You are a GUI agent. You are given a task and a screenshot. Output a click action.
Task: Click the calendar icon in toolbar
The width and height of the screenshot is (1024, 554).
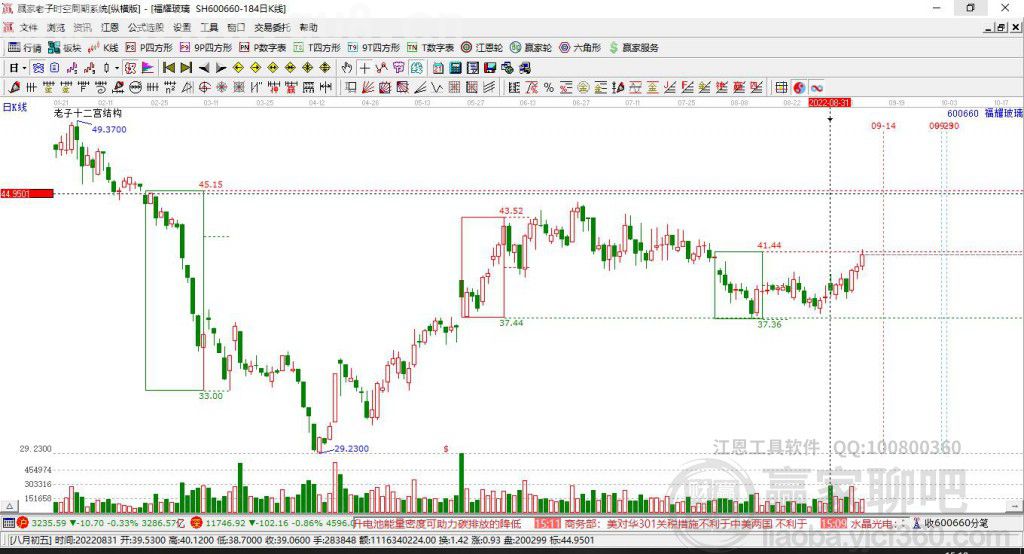tap(438, 68)
